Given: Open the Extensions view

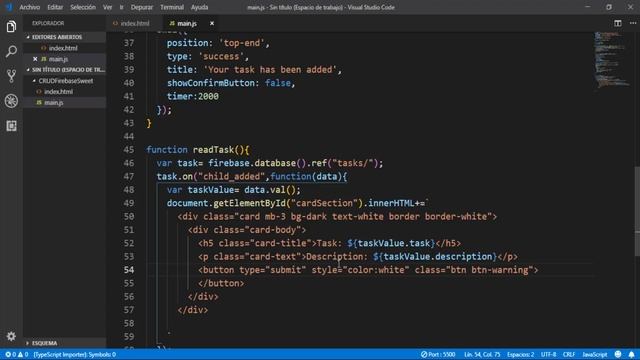Looking at the screenshot, I should pos(11,126).
